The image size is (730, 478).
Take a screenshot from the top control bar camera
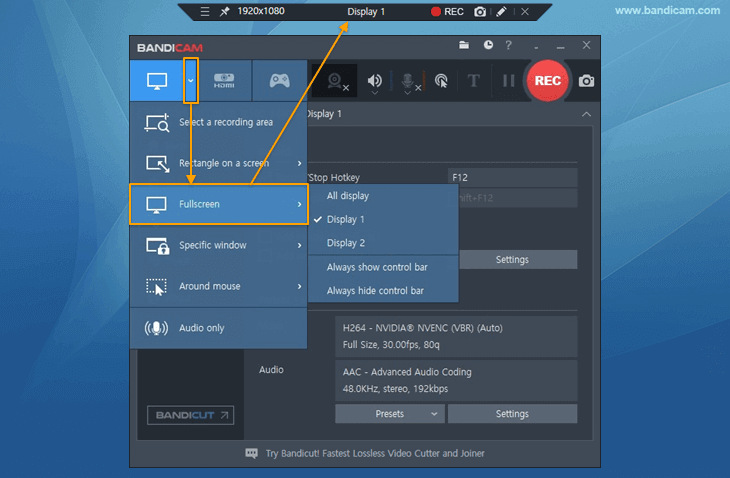[x=480, y=12]
